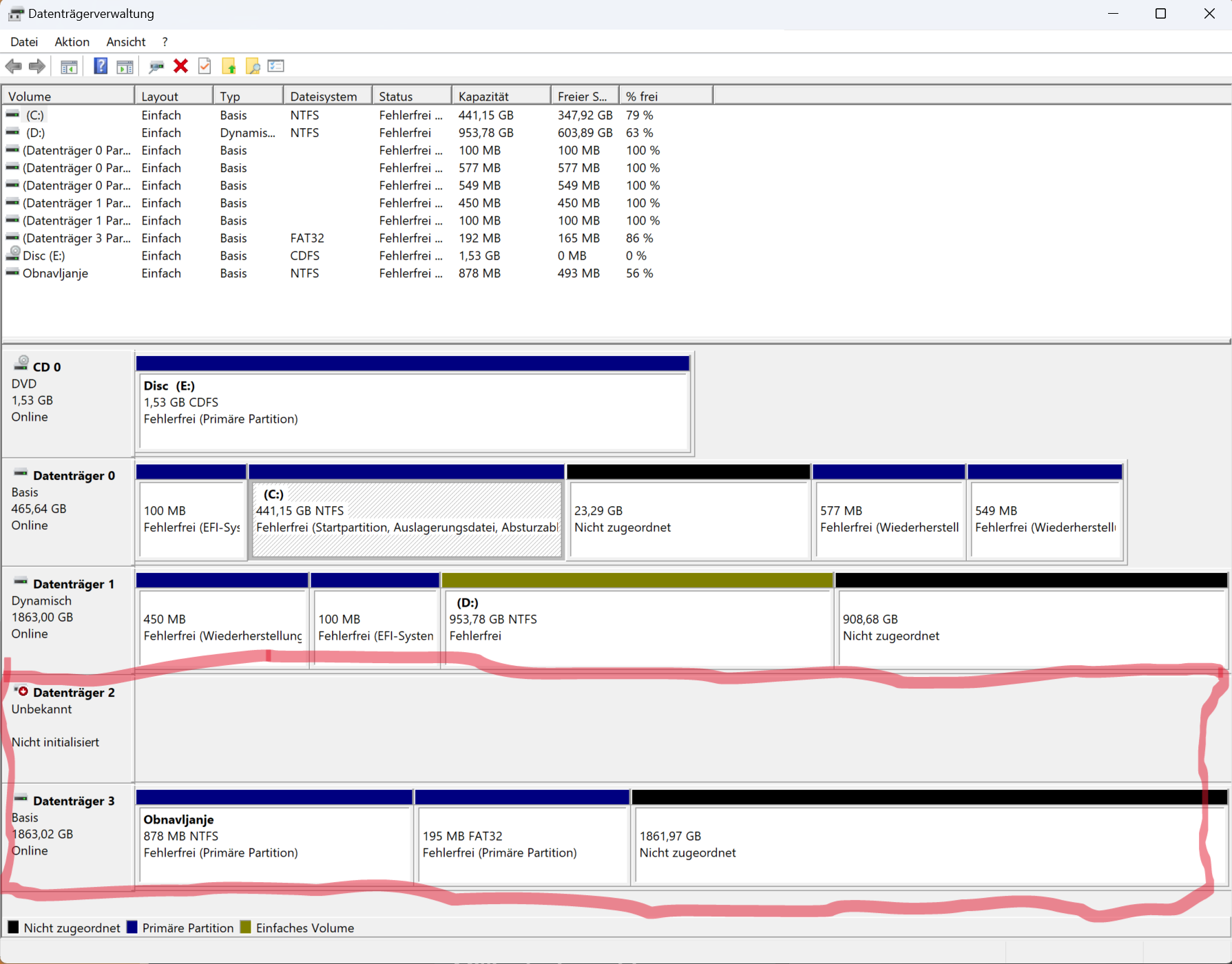The image size is (1232, 964).
Task: Click the '603,89 GB' free space cell
Action: tap(585, 133)
